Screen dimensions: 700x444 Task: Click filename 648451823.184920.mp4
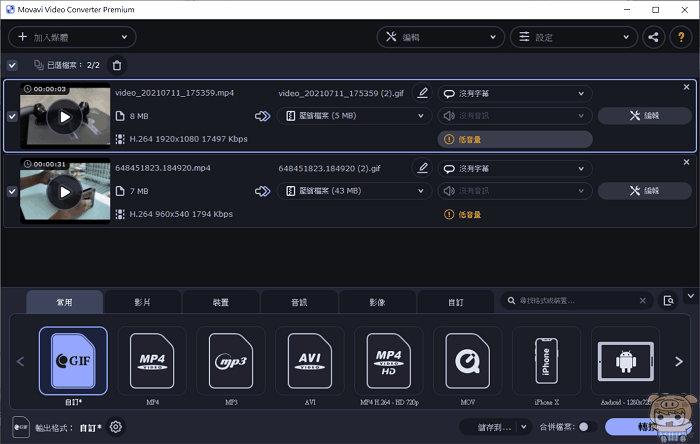pyautogui.click(x=163, y=168)
